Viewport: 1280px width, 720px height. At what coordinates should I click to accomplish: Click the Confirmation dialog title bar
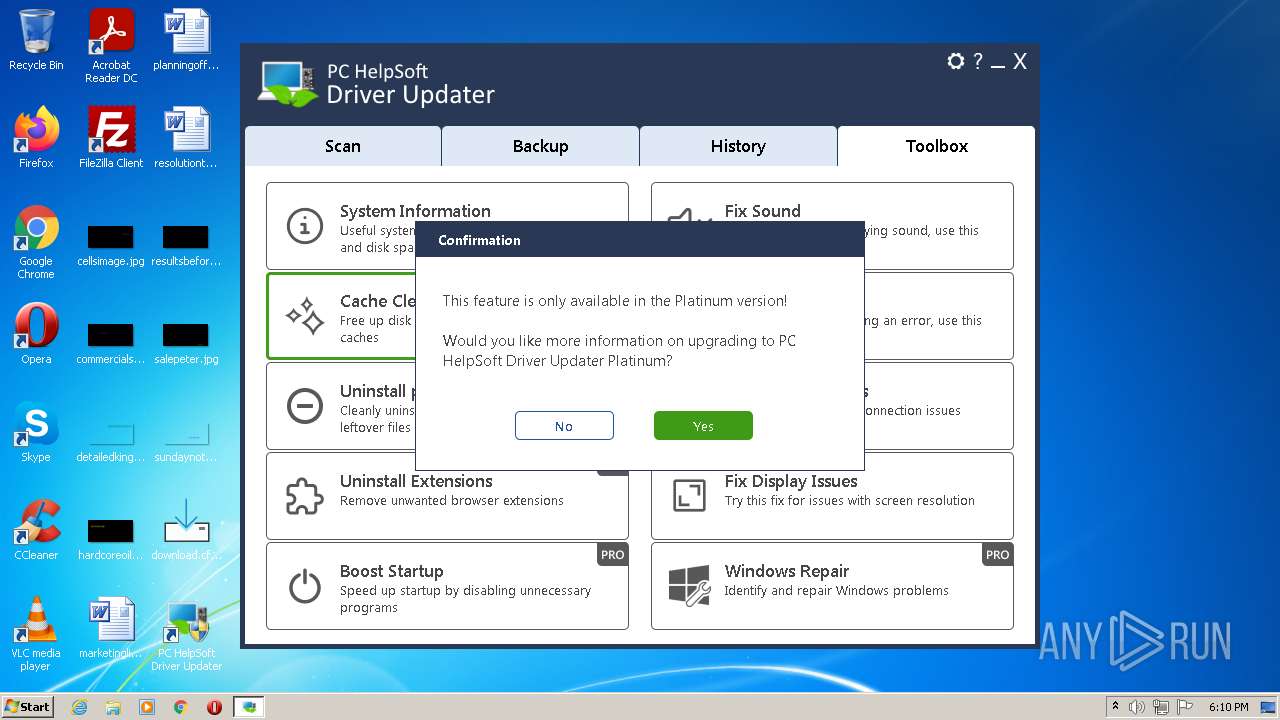pos(640,240)
